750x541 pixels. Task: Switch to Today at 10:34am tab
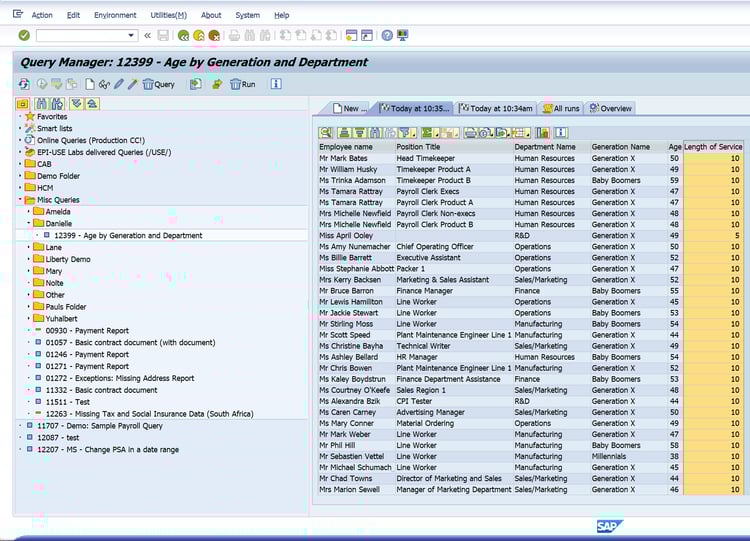[x=496, y=109]
